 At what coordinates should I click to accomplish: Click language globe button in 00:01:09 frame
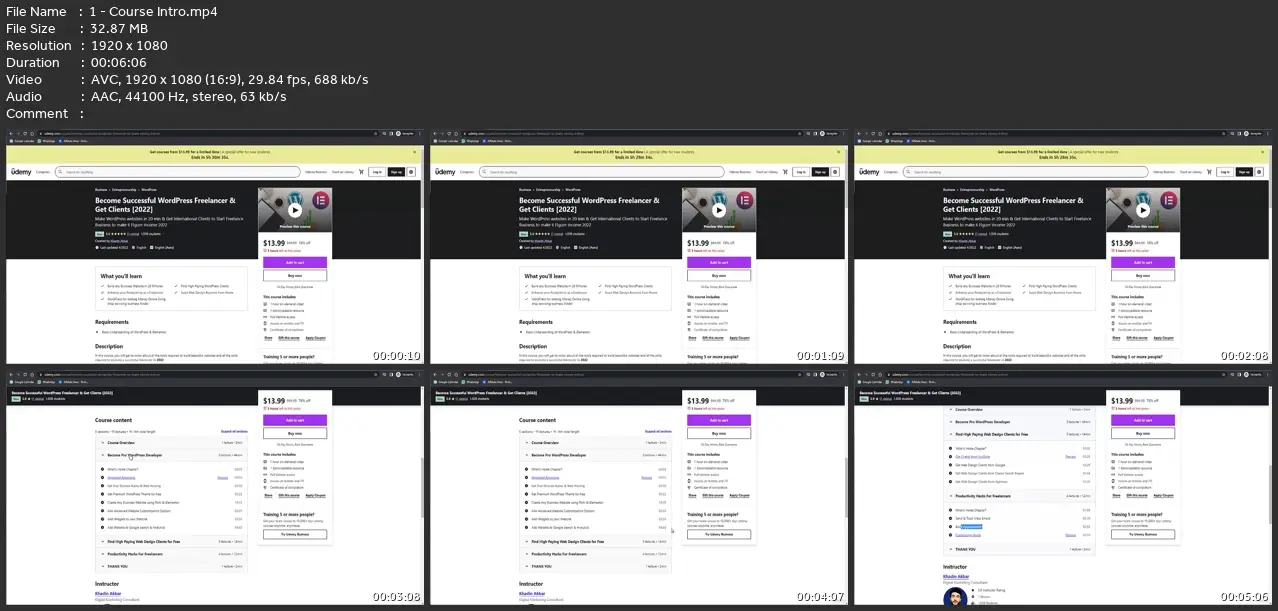[x=834, y=172]
